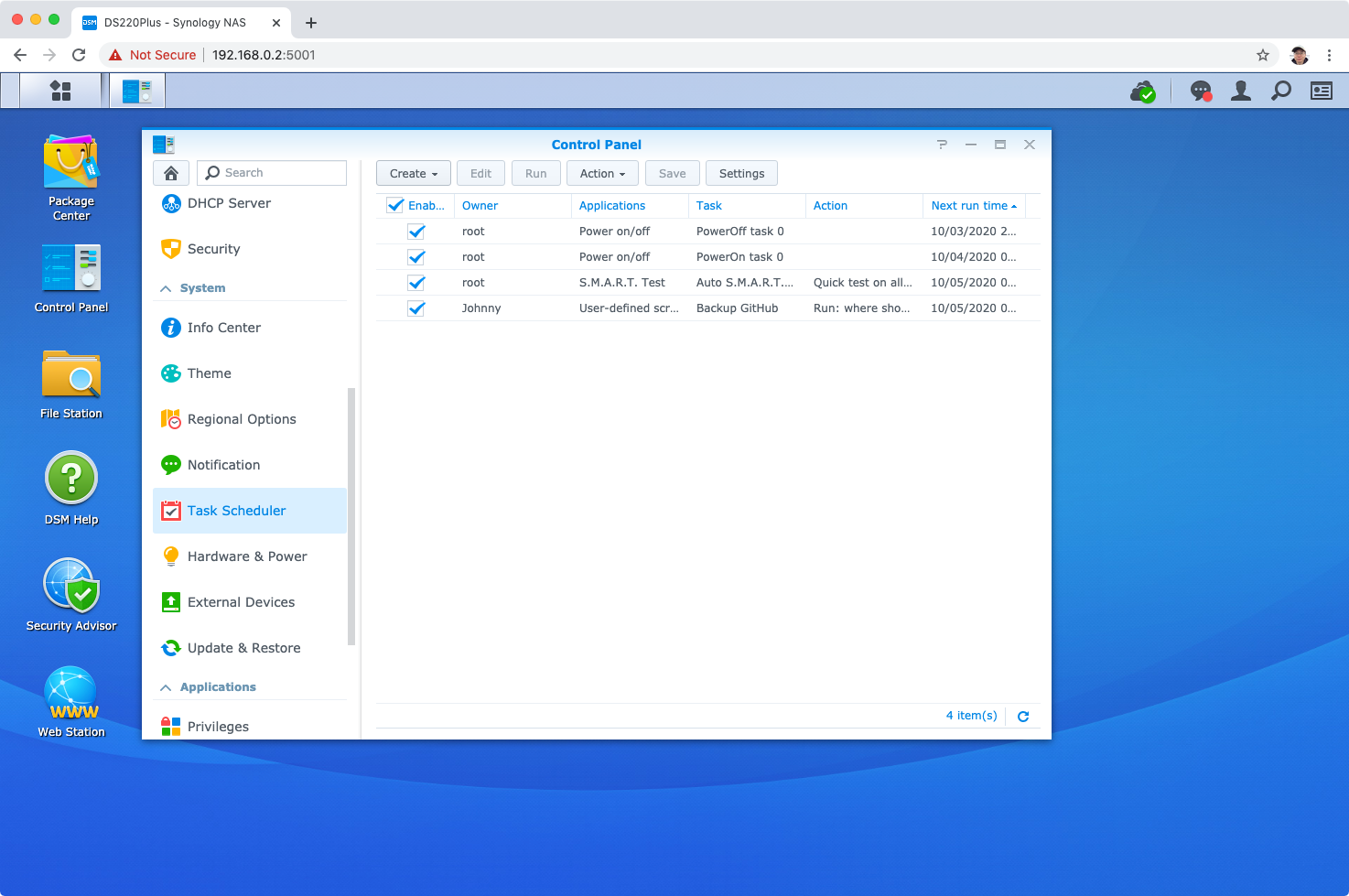The height and width of the screenshot is (896, 1349).
Task: Open the user options person icon
Action: point(1241,91)
